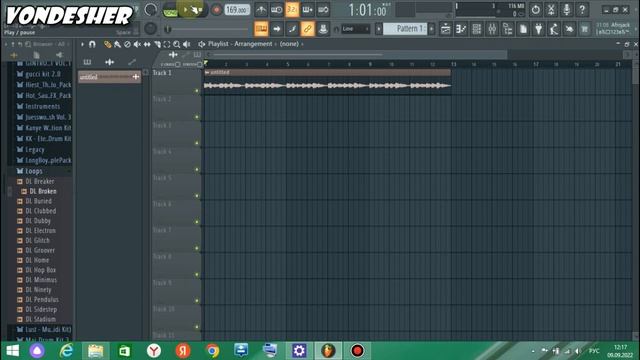
Task: Open the Browser view icon
Action: click(507, 29)
